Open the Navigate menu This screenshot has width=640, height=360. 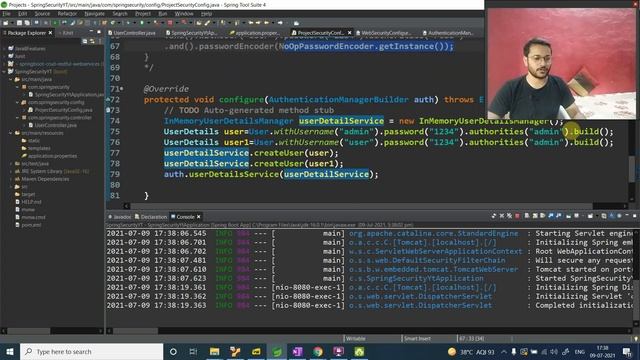(94, 13)
